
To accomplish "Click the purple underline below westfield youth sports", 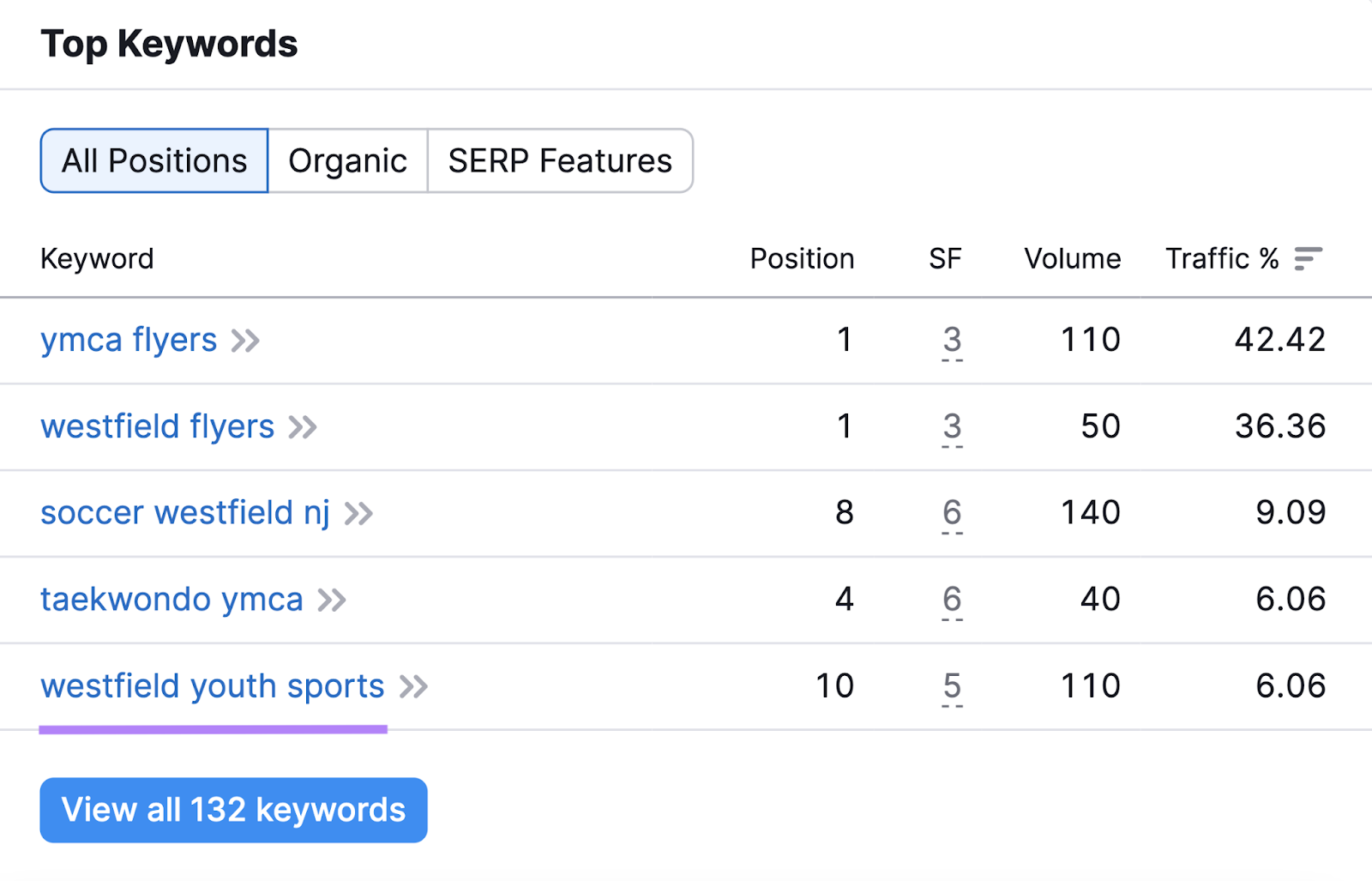I will point(214,730).
